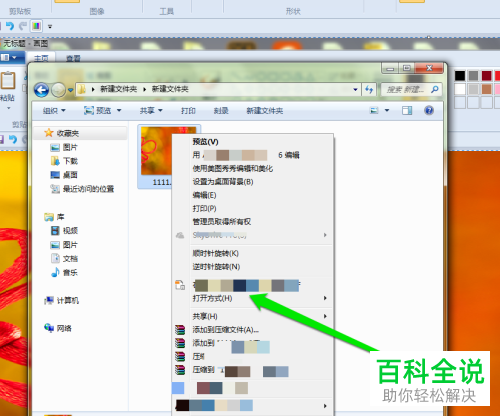Open the Paint application menu button

(x=11, y=58)
